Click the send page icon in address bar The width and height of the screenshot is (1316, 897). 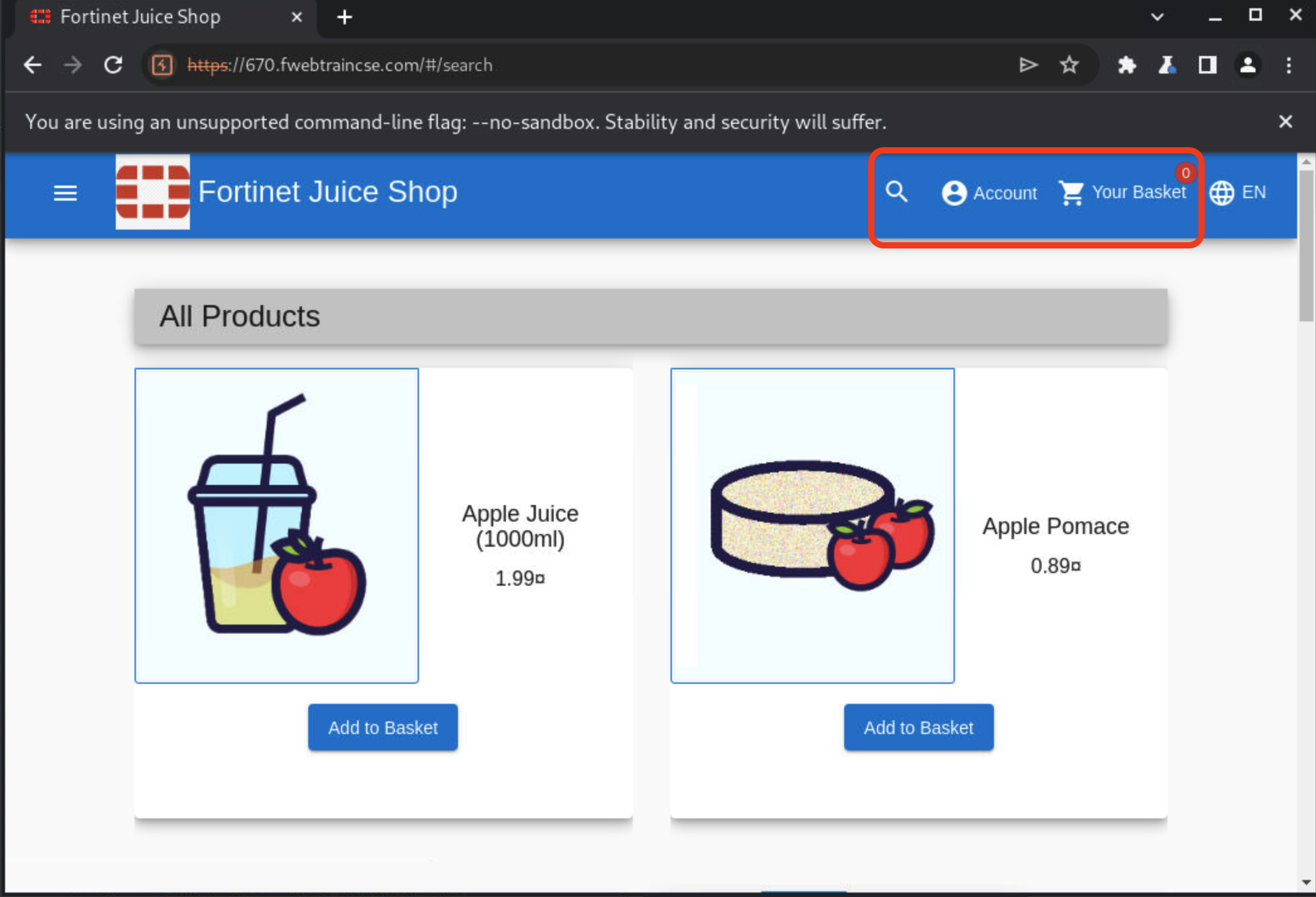click(x=1029, y=65)
